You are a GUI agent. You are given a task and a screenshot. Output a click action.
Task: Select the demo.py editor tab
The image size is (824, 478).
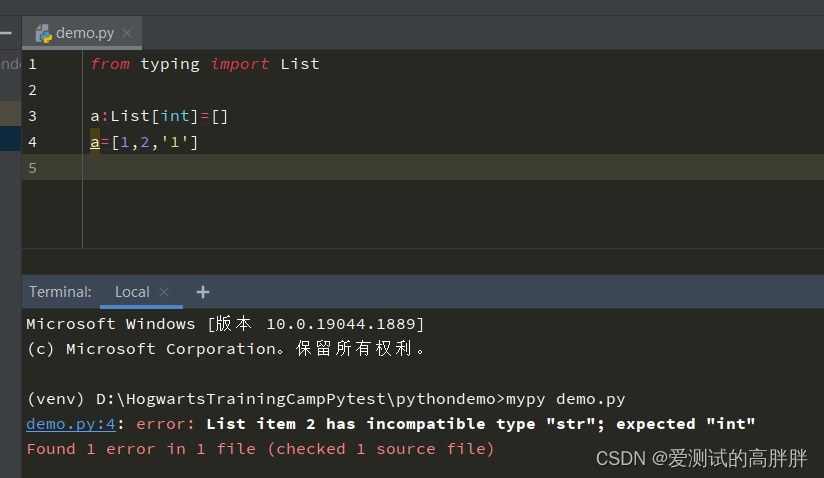click(82, 33)
